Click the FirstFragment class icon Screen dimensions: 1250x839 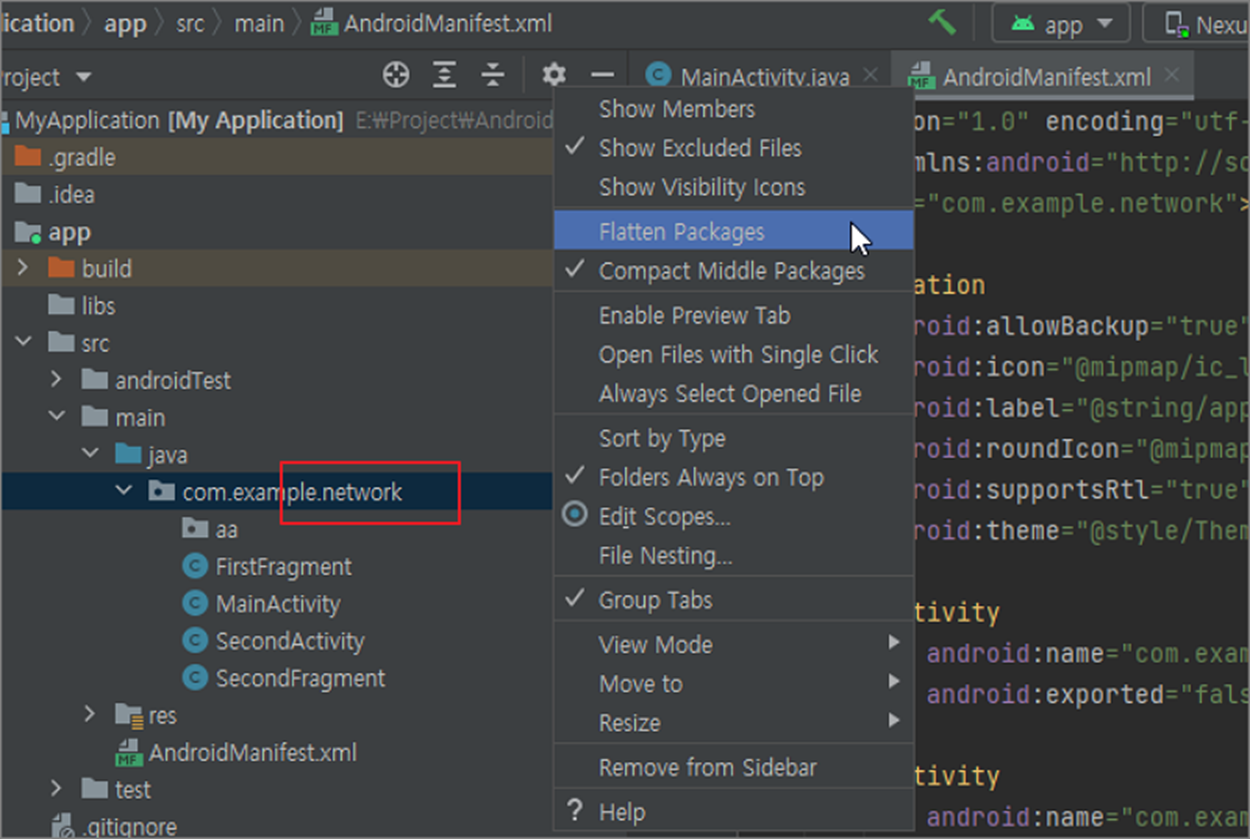[x=195, y=567]
